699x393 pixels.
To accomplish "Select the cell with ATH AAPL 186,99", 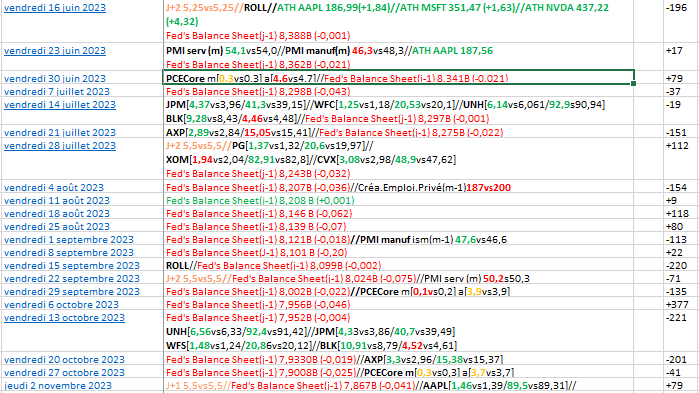I will coord(399,21).
